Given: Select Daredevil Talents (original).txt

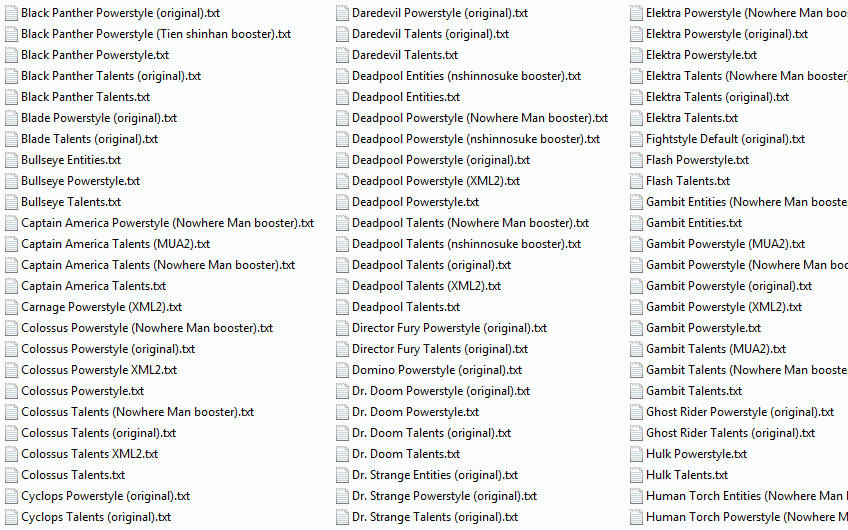Looking at the screenshot, I should click(430, 34).
